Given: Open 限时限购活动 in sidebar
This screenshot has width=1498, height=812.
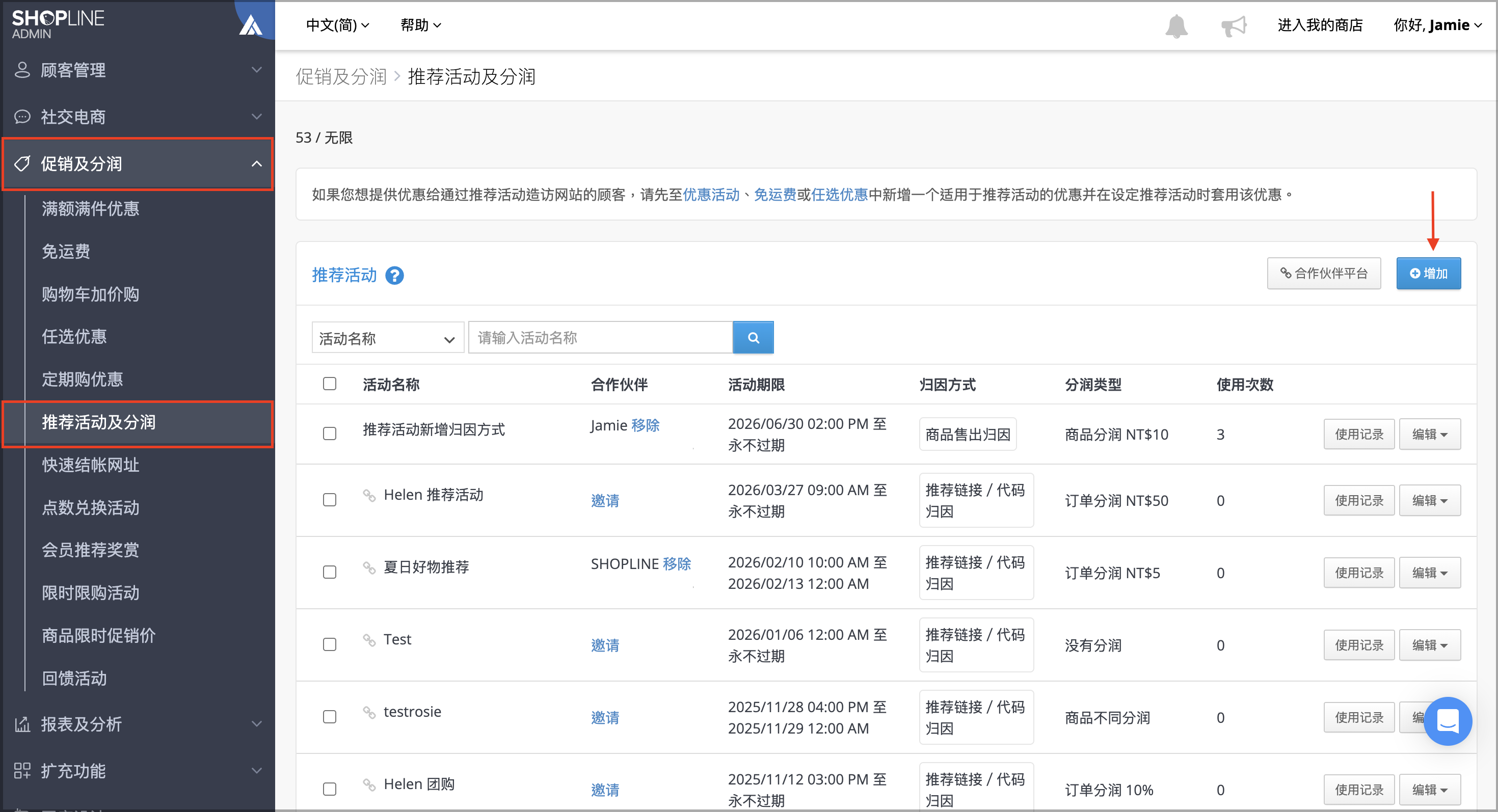Looking at the screenshot, I should coord(90,593).
